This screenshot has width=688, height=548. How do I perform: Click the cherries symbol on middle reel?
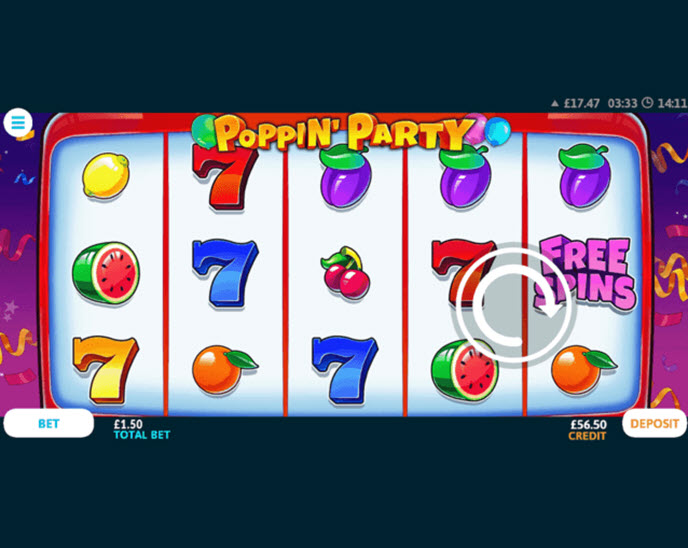coord(345,272)
